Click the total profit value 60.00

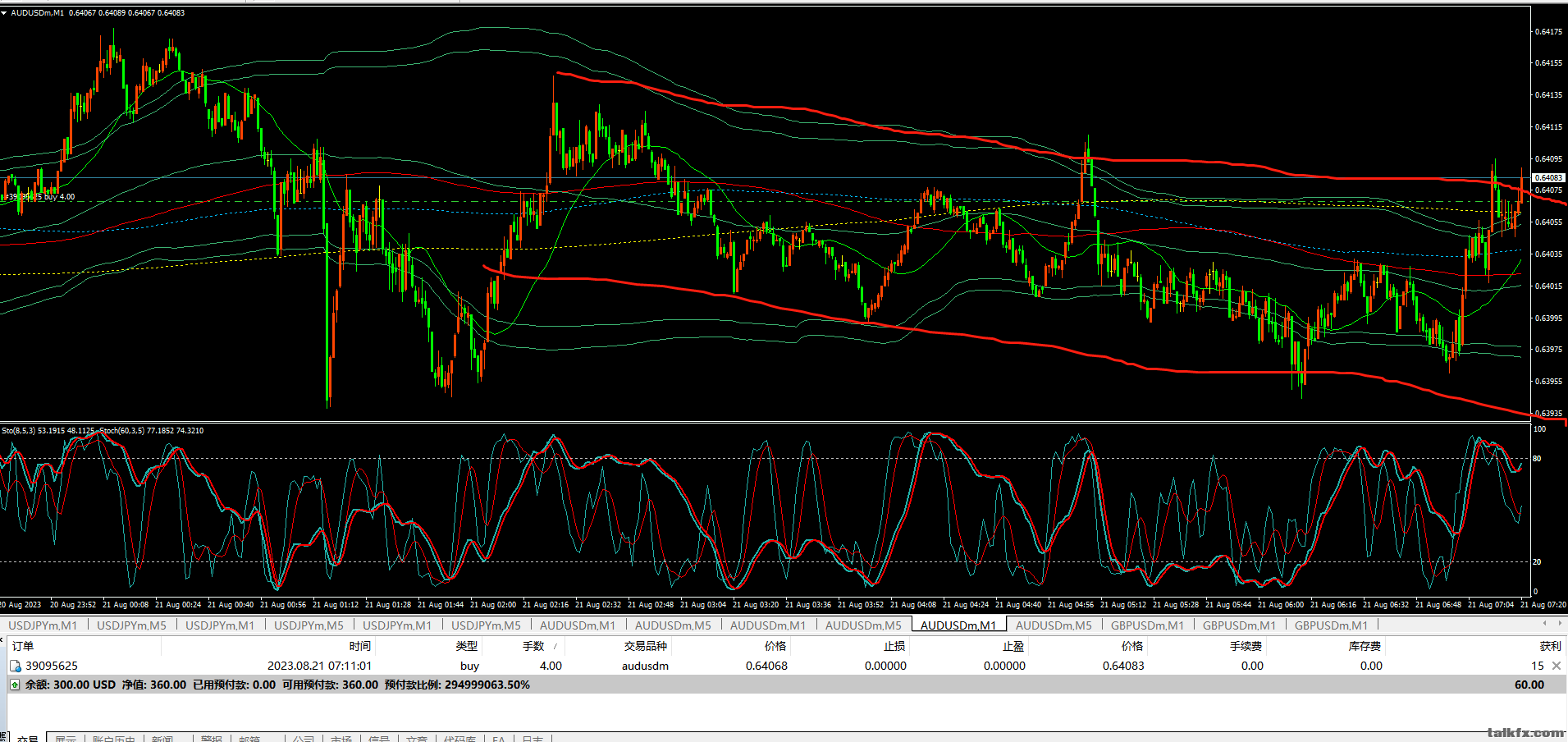coord(1529,685)
